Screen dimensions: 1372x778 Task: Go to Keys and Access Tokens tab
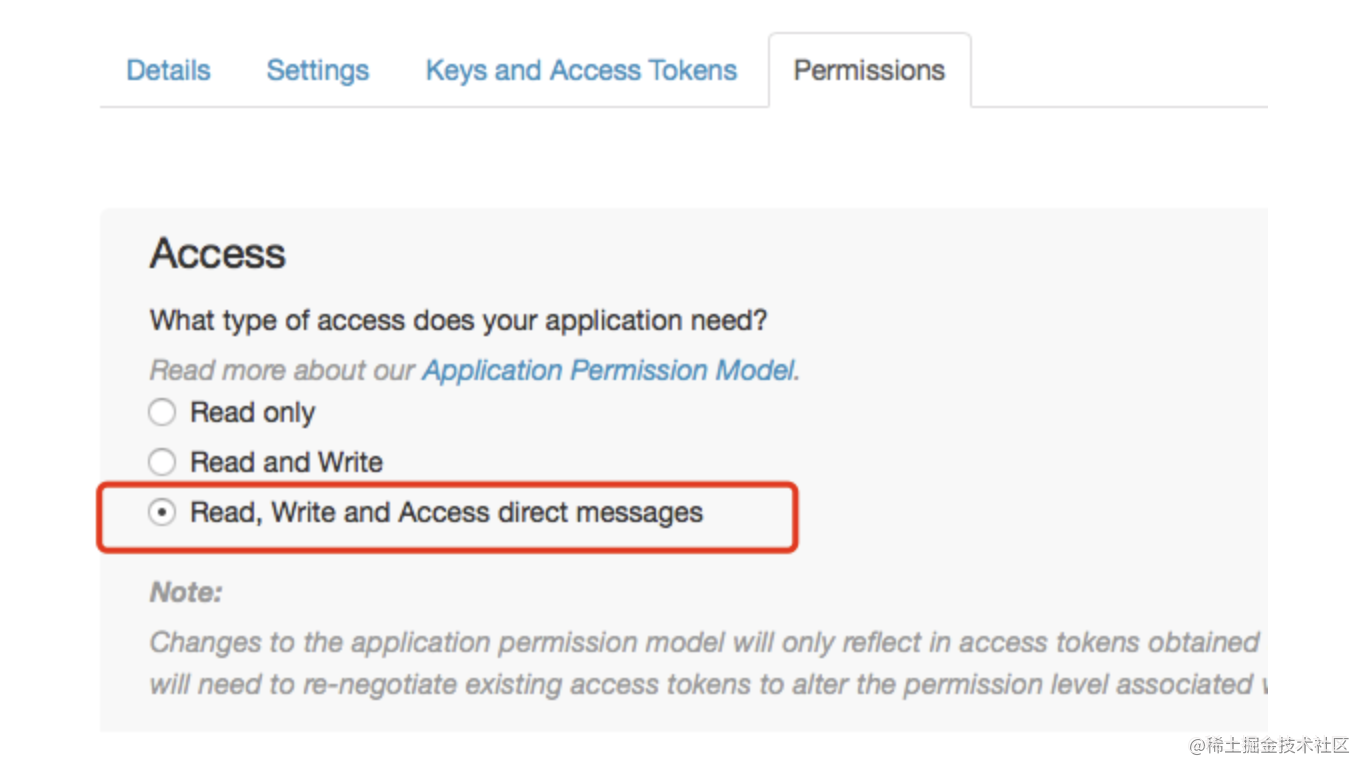581,71
